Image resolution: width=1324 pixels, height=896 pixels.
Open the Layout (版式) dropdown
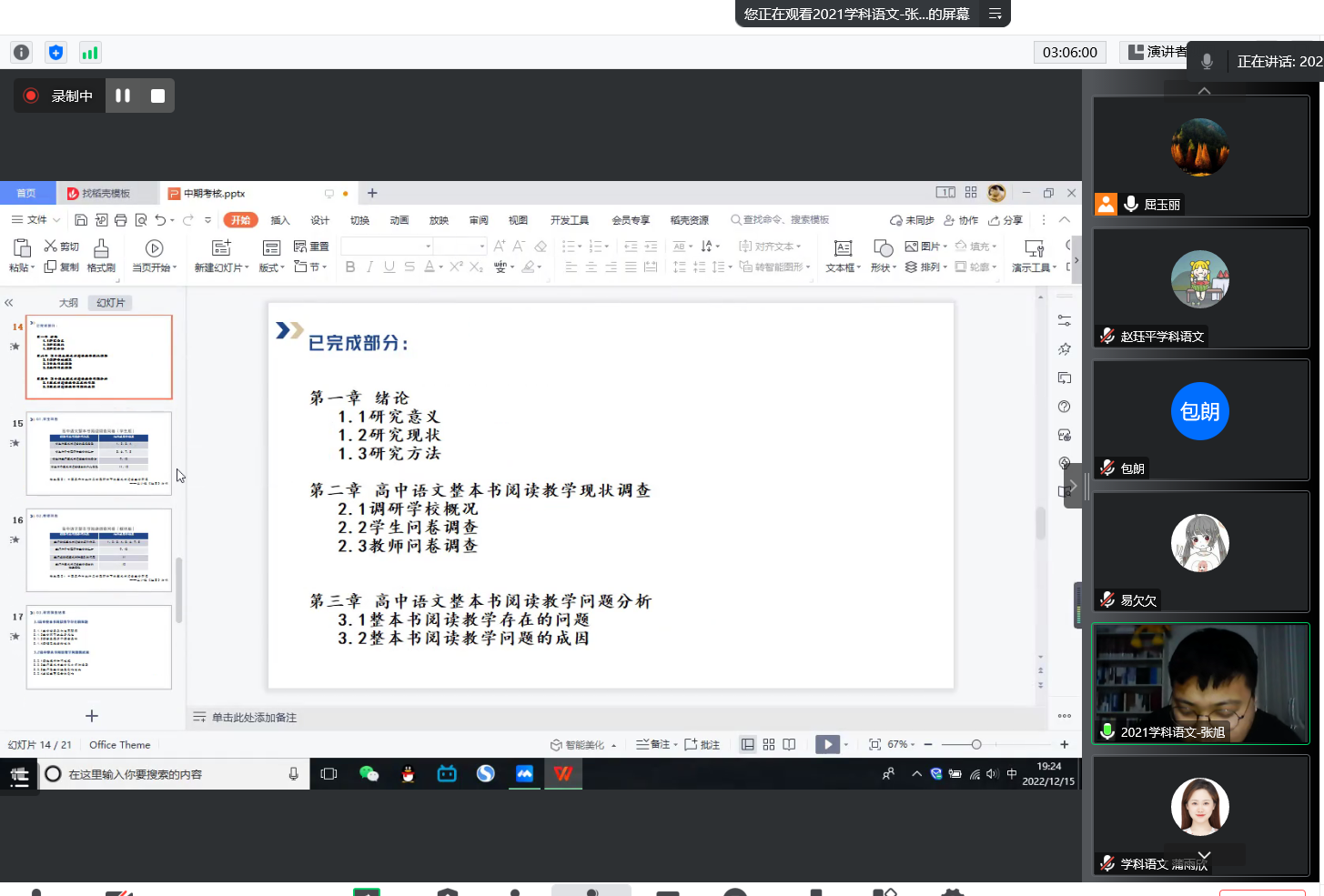point(271,267)
